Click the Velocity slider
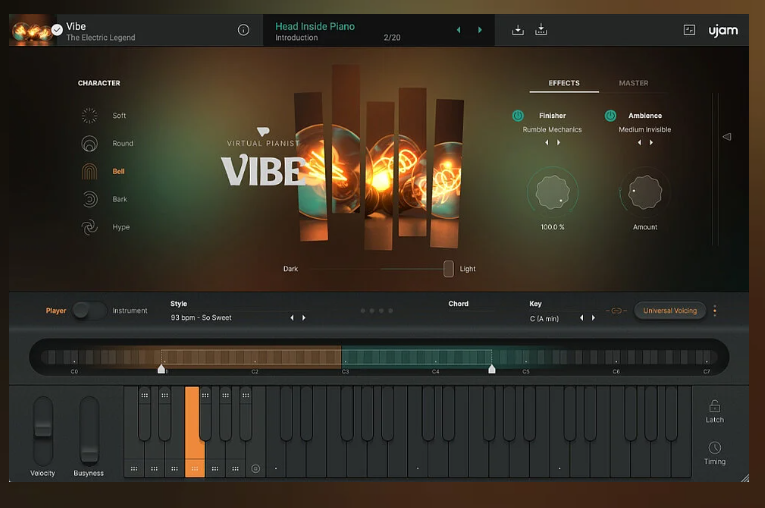The height and width of the screenshot is (508, 765). click(x=43, y=429)
